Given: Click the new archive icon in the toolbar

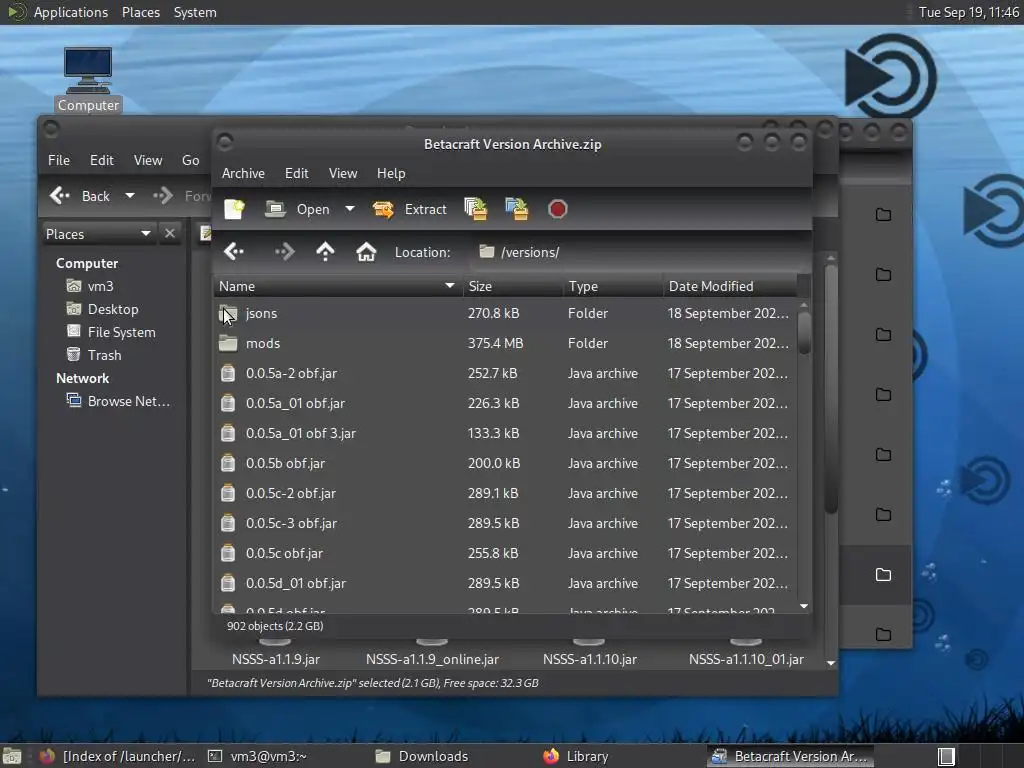Looking at the screenshot, I should [x=234, y=209].
